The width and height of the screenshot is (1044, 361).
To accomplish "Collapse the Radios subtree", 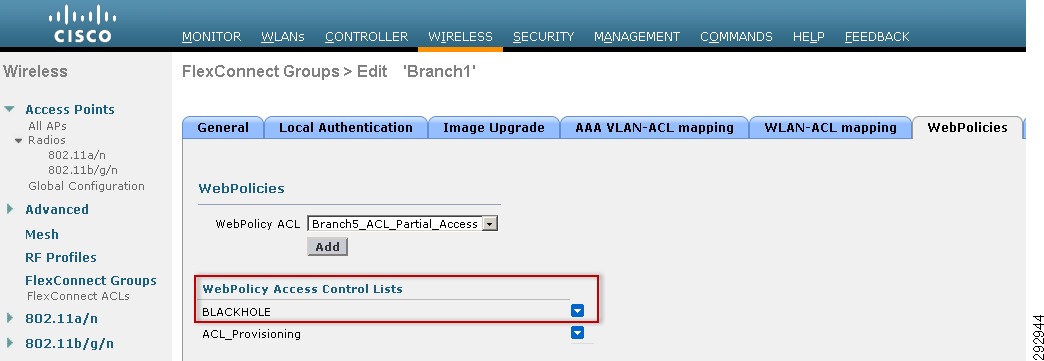I will tap(19, 141).
